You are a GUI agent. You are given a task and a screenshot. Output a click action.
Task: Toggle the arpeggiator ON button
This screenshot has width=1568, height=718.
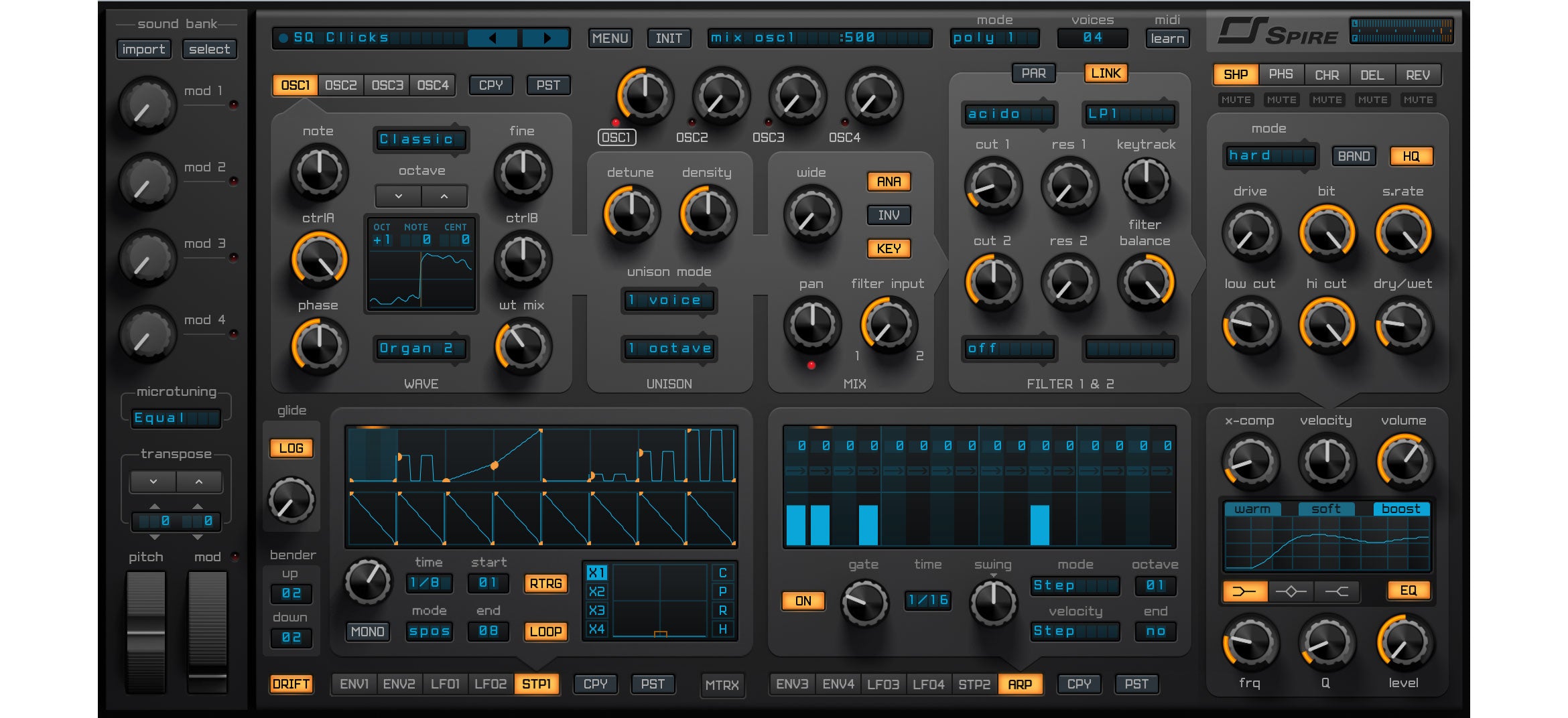[x=803, y=601]
